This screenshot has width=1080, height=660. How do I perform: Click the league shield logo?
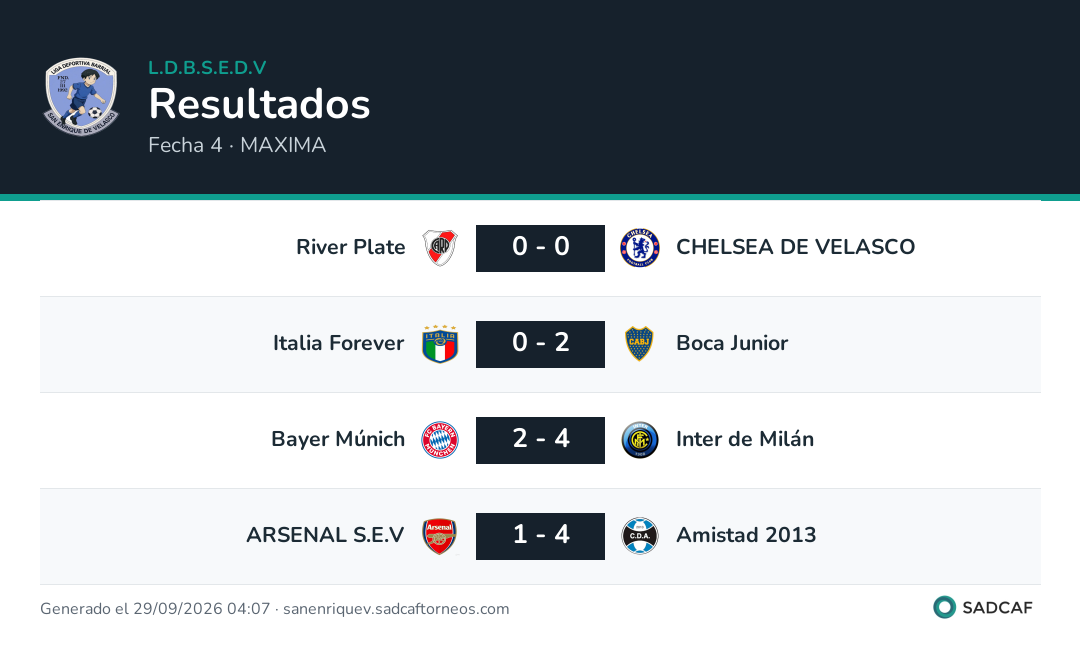pos(81,96)
